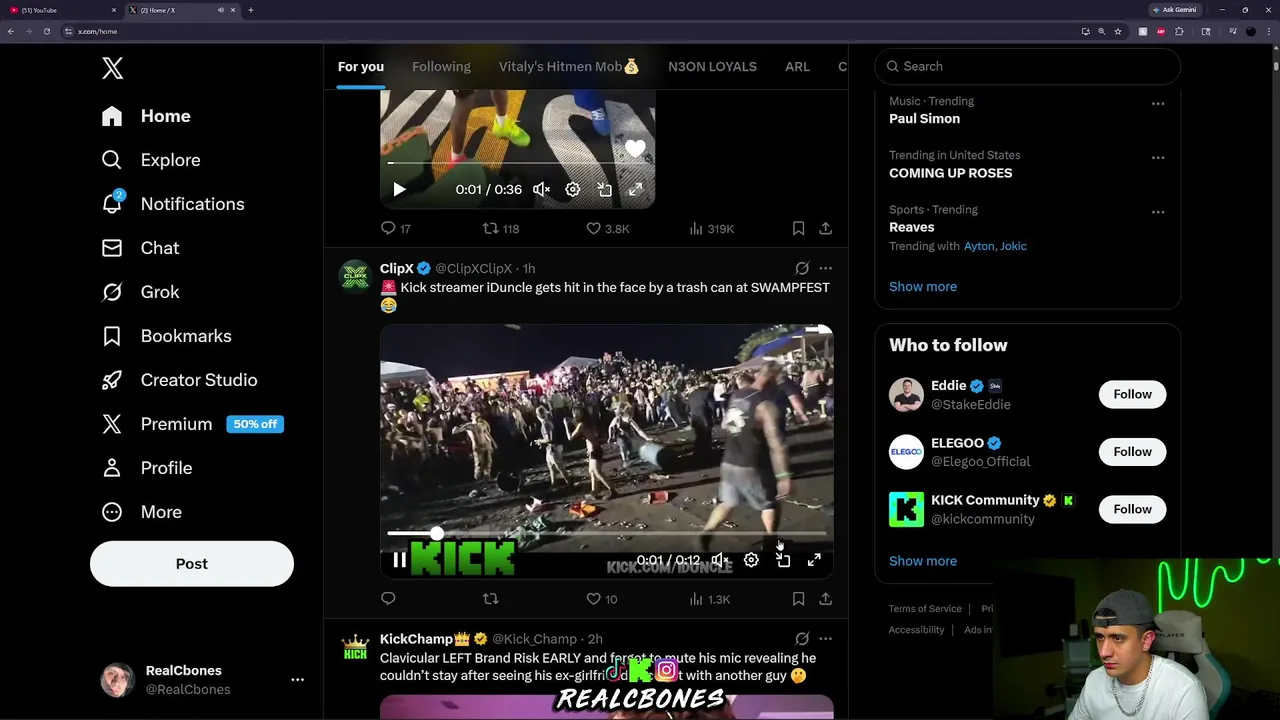Click the Grok explain icon on ClipX post

(x=802, y=268)
